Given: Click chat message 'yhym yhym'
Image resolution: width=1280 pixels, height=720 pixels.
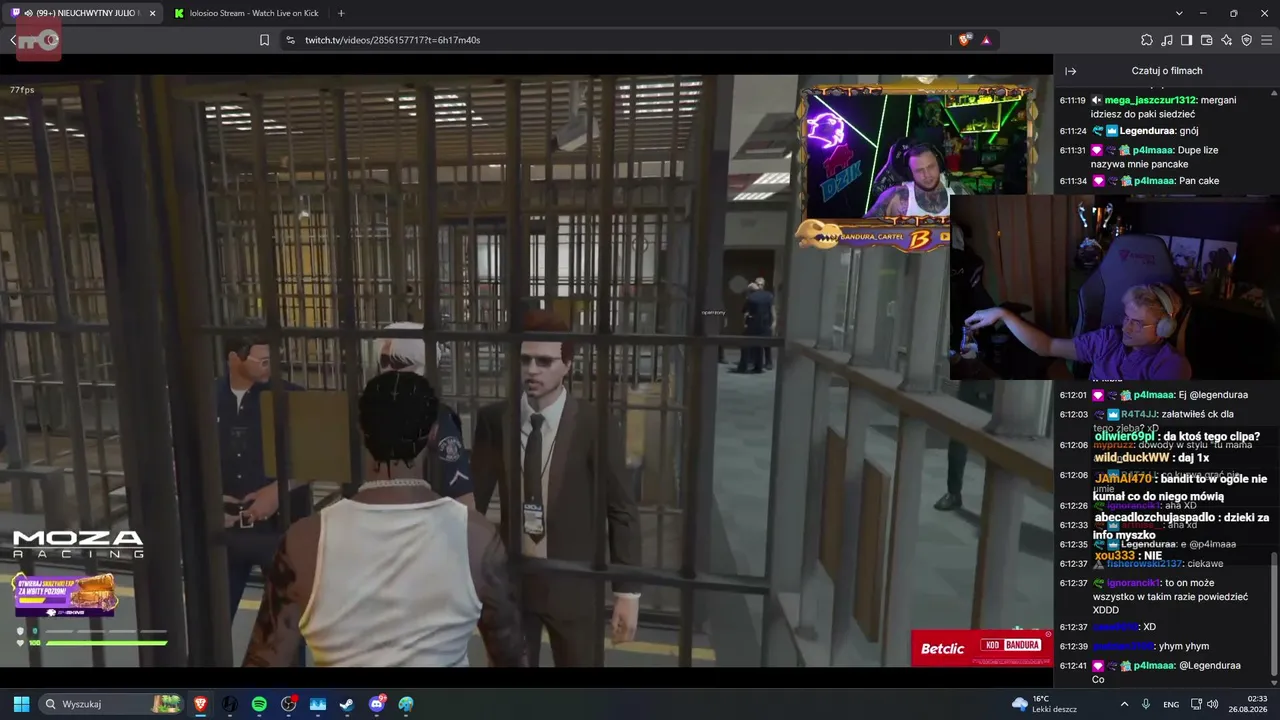Looking at the screenshot, I should pyautogui.click(x=1184, y=646).
